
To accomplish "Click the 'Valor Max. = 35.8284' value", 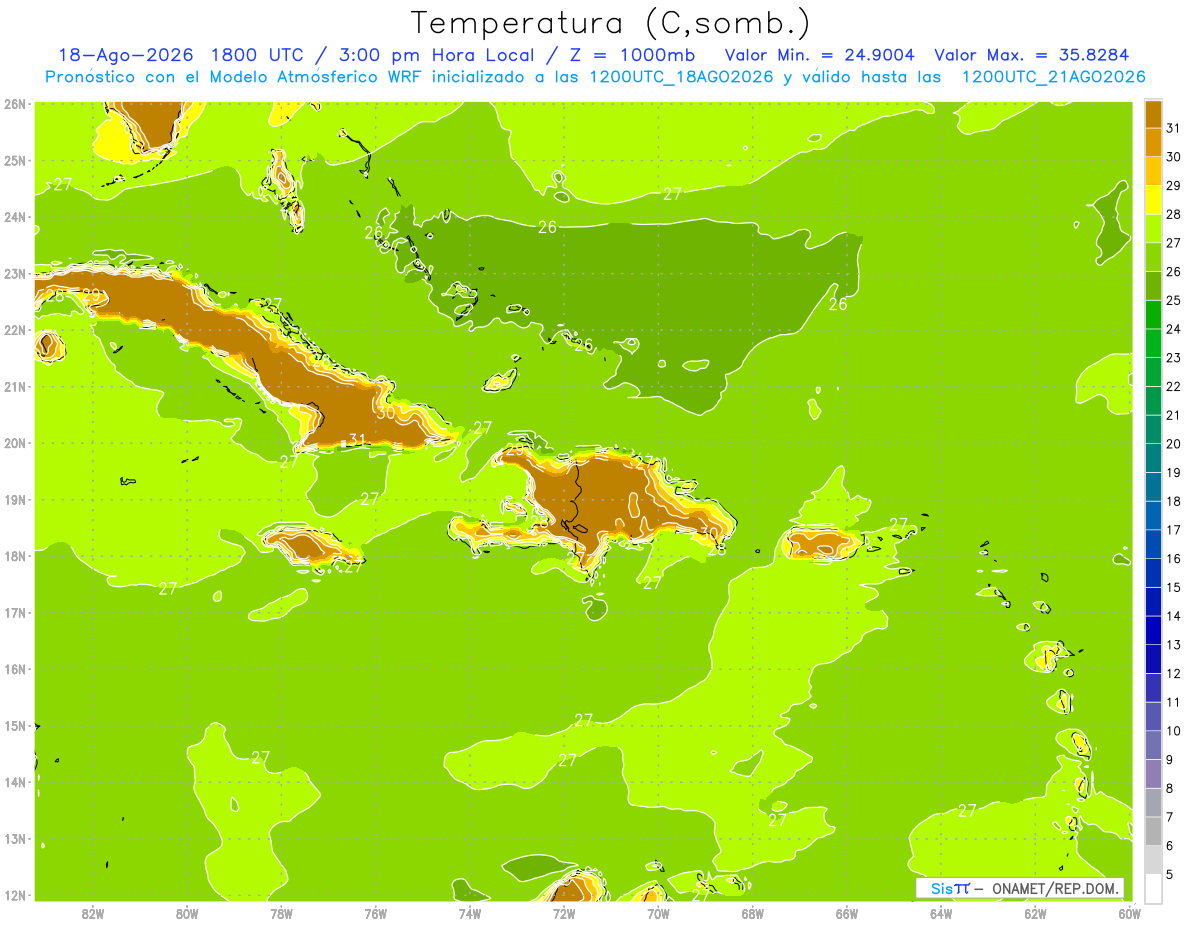I will (x=1030, y=55).
